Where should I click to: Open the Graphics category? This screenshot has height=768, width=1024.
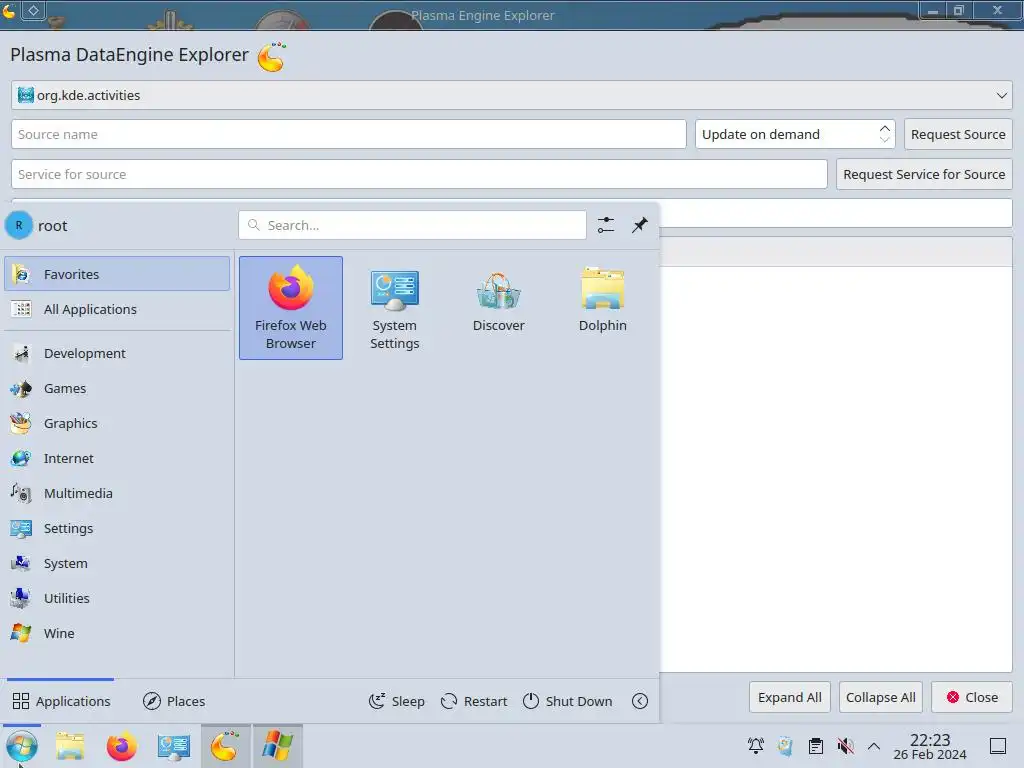[x=117, y=423]
